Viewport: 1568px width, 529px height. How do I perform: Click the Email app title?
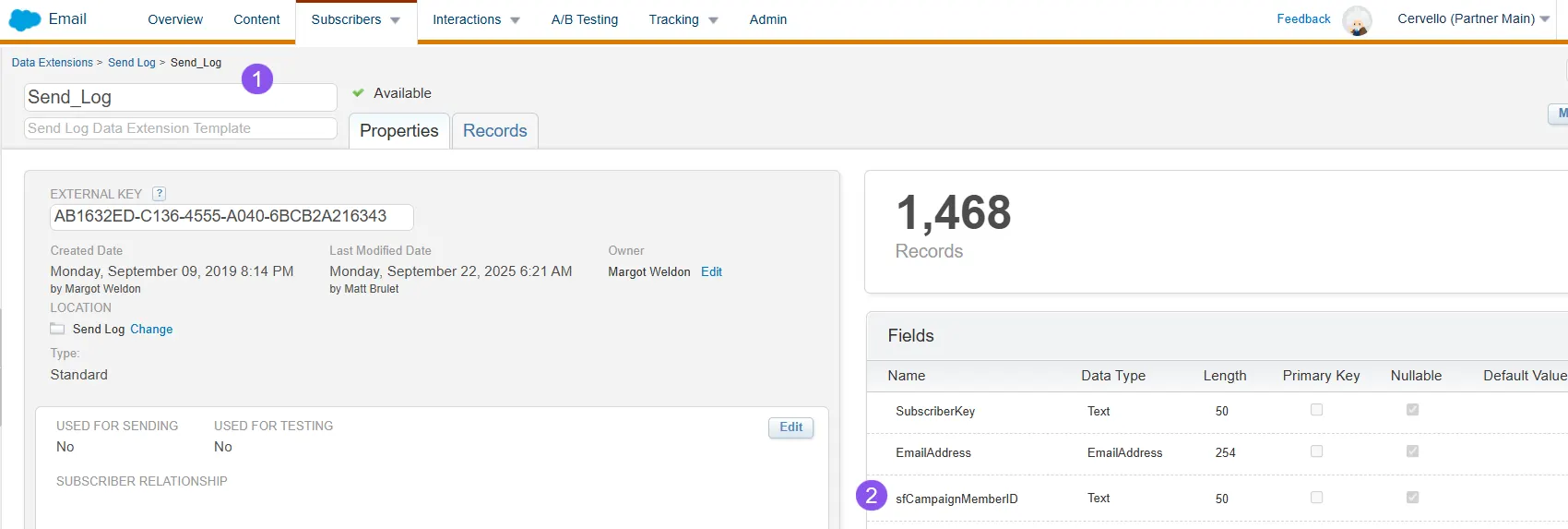(x=67, y=19)
